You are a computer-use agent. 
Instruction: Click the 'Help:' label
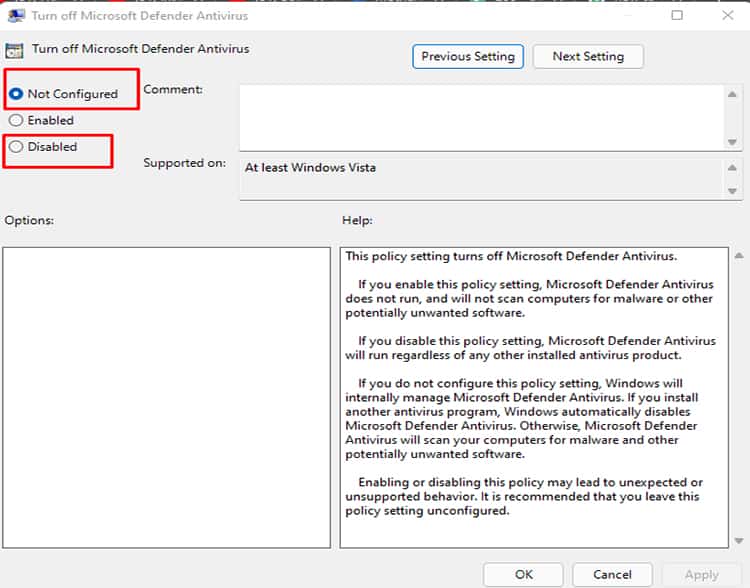pyautogui.click(x=357, y=221)
